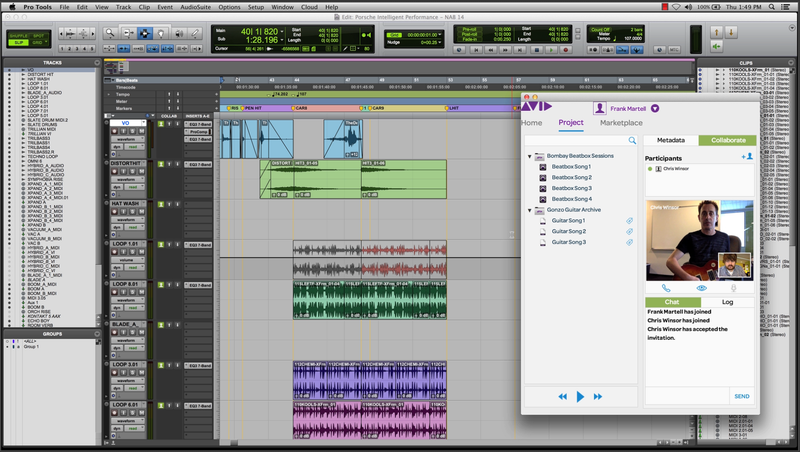This screenshot has width=800, height=452.
Task: Select the Zoomer tool in the toolbar
Action: tap(110, 34)
